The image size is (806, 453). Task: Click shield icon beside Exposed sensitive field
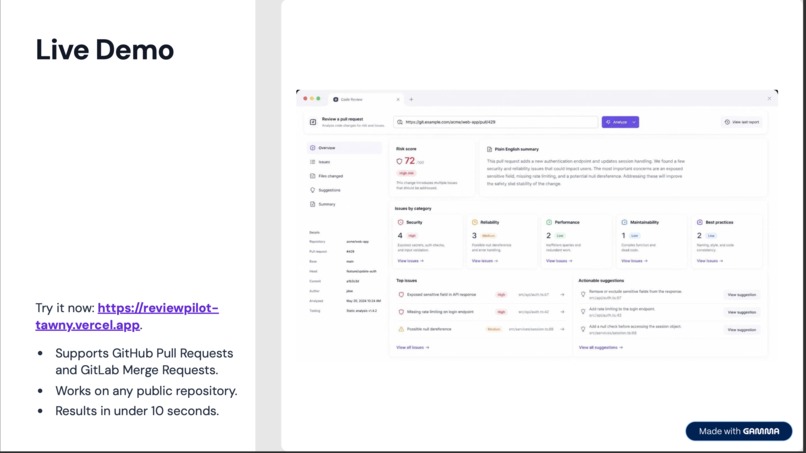point(401,295)
